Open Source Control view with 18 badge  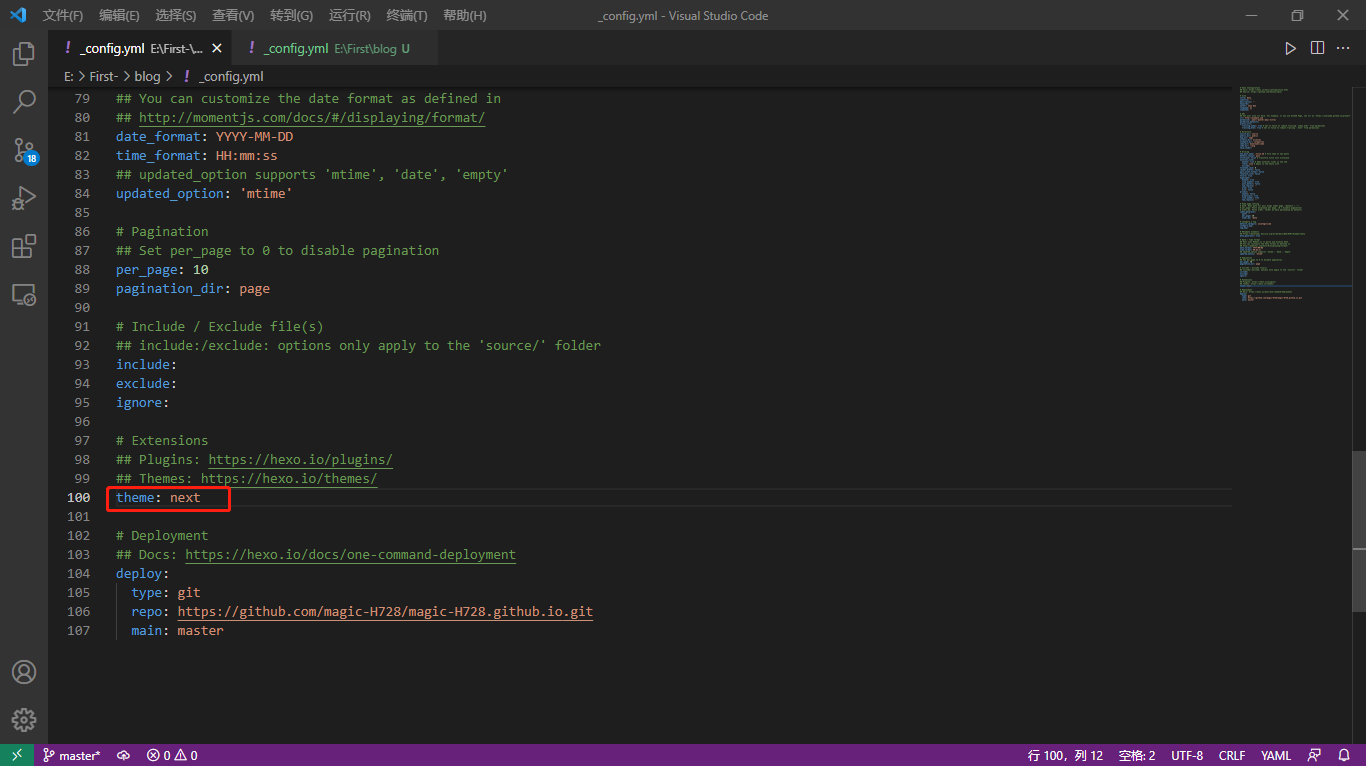(x=24, y=150)
